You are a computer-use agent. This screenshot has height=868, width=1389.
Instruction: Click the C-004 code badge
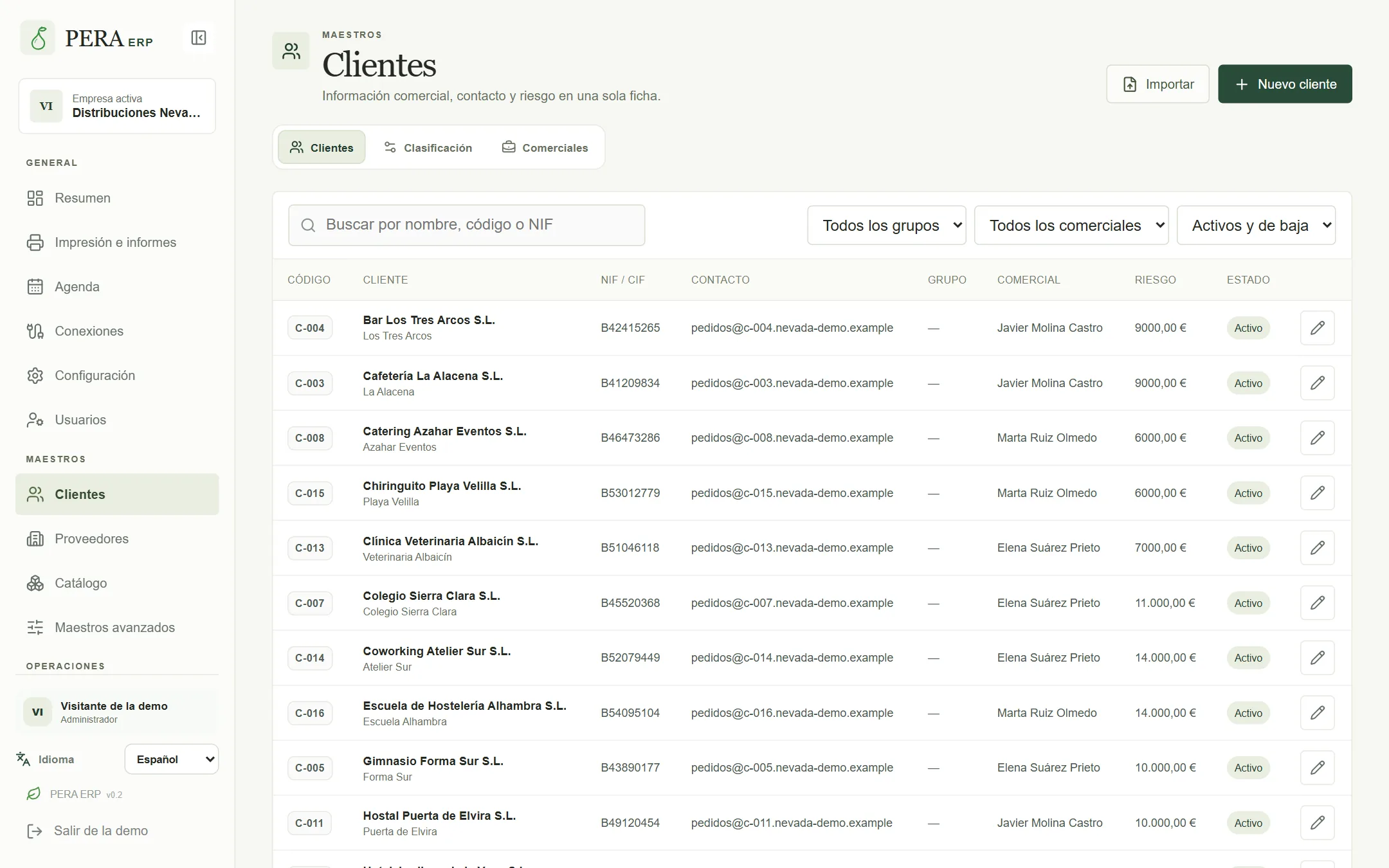[x=310, y=328]
